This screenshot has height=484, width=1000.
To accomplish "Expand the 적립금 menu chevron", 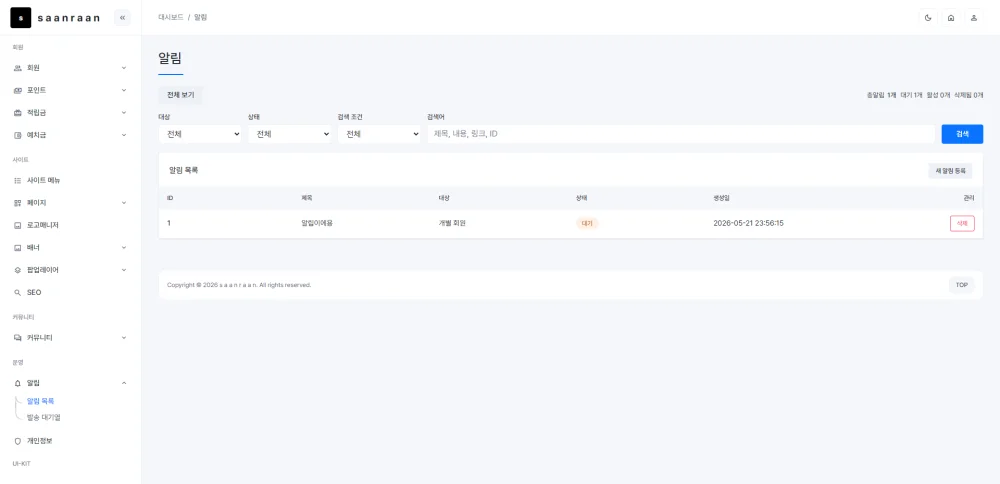I will click(x=124, y=113).
